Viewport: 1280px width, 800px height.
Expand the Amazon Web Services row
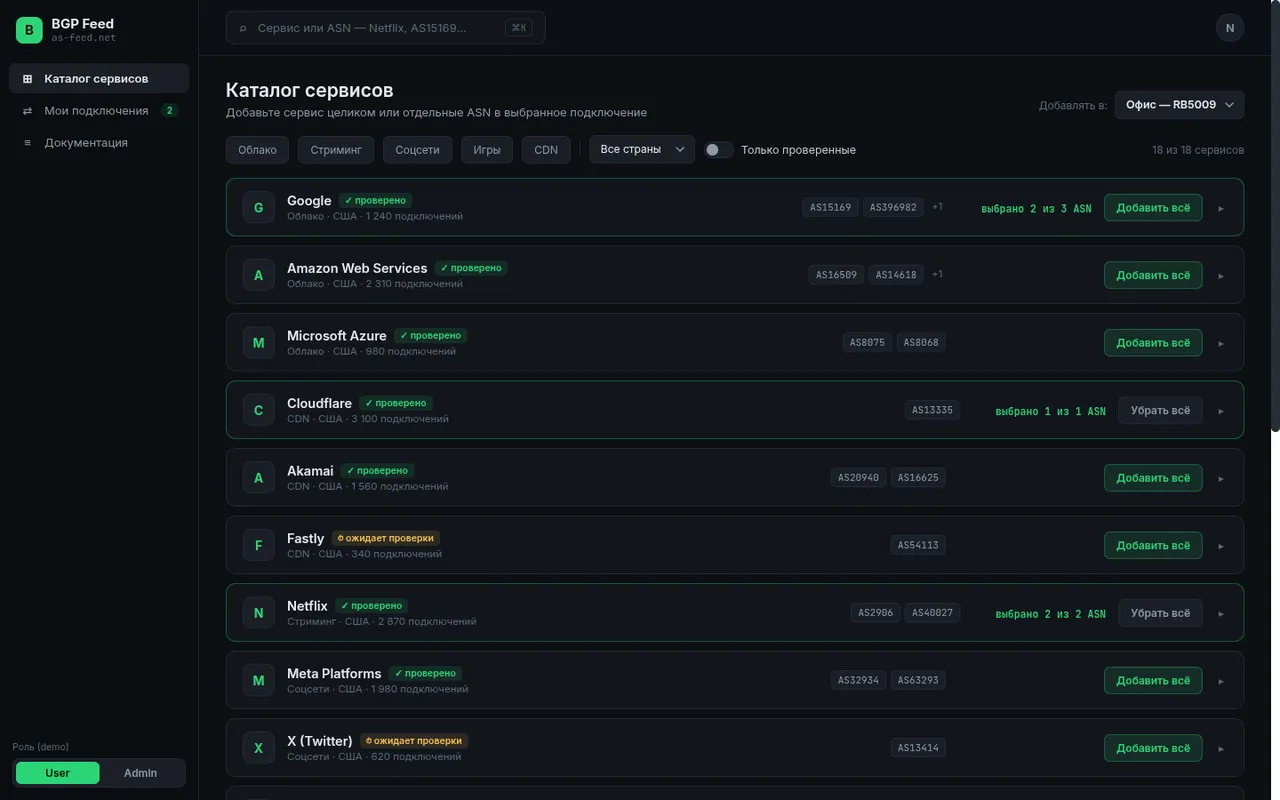pos(1221,275)
